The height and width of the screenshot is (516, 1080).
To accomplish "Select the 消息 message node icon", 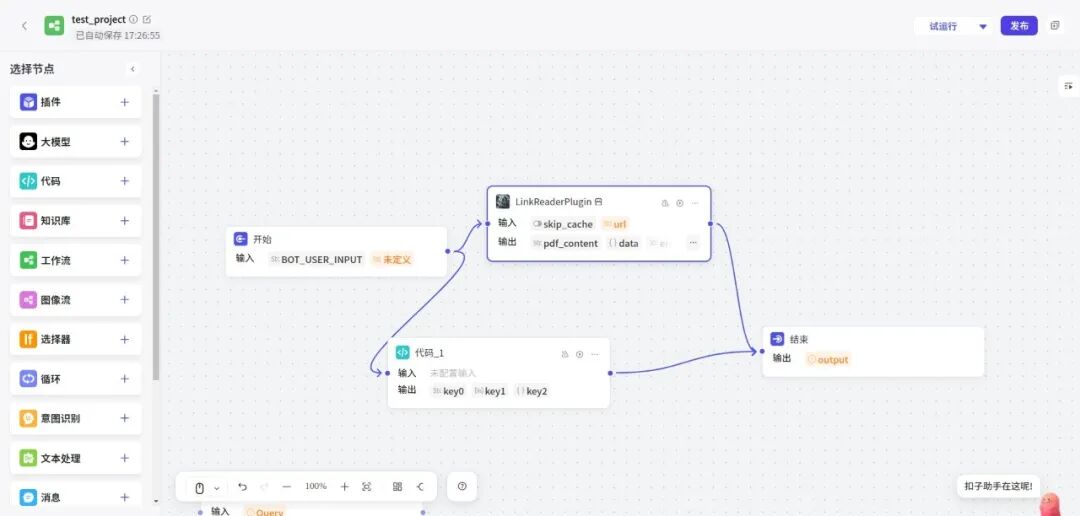I will click(28, 497).
